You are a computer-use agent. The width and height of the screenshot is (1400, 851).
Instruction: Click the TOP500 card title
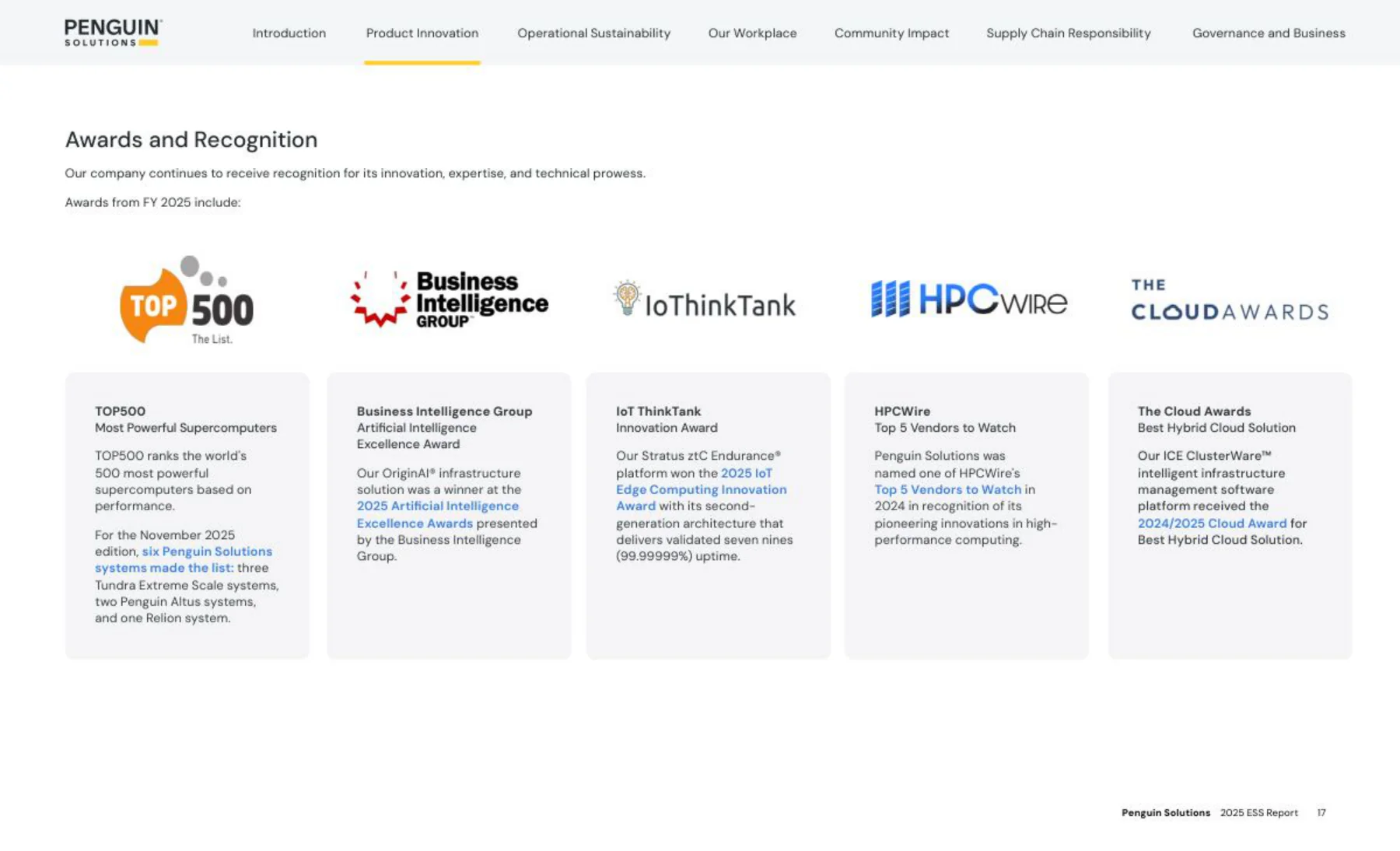click(x=120, y=411)
